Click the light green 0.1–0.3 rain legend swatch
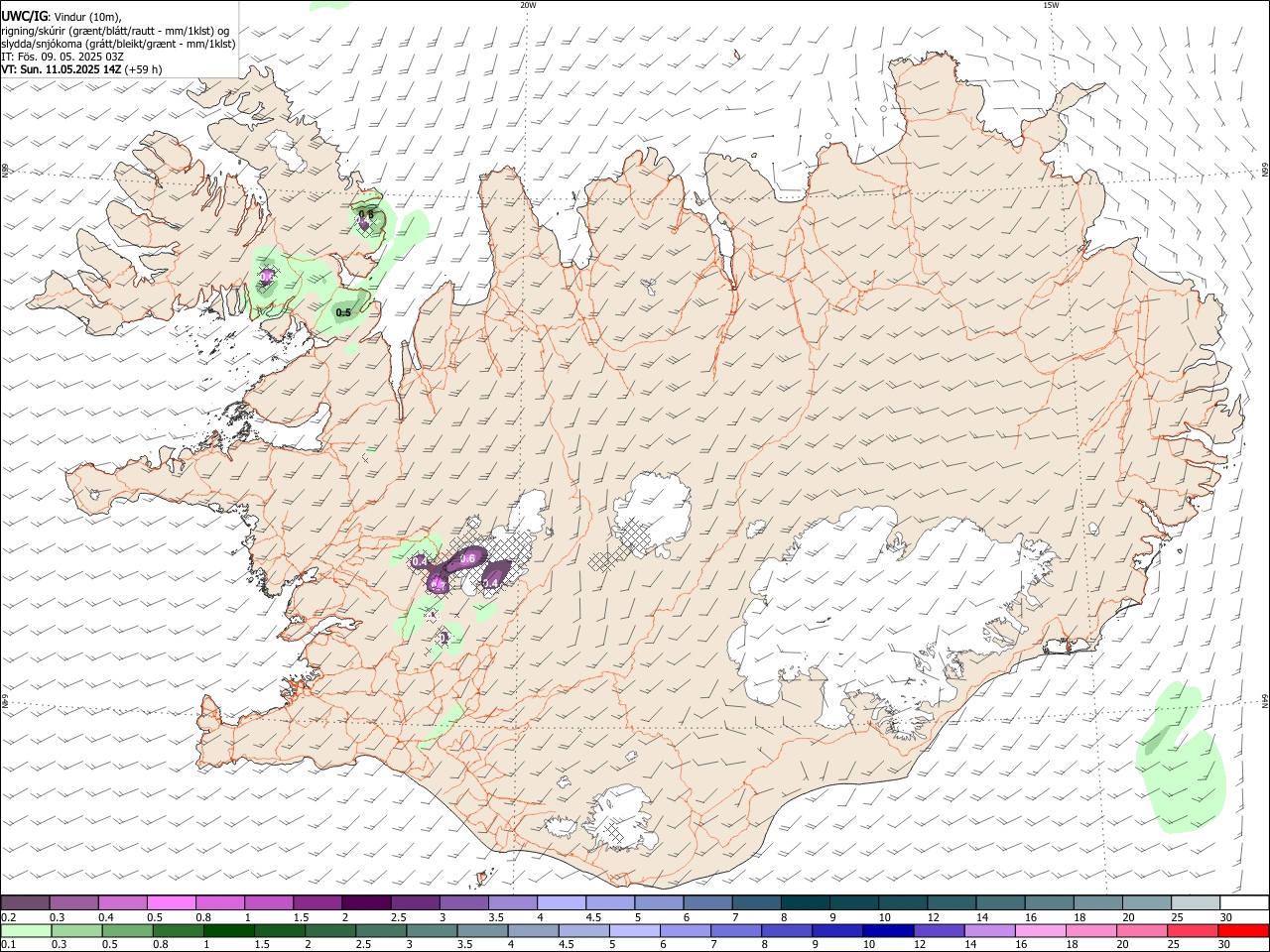Viewport: 1270px width, 952px height. tap(26, 930)
